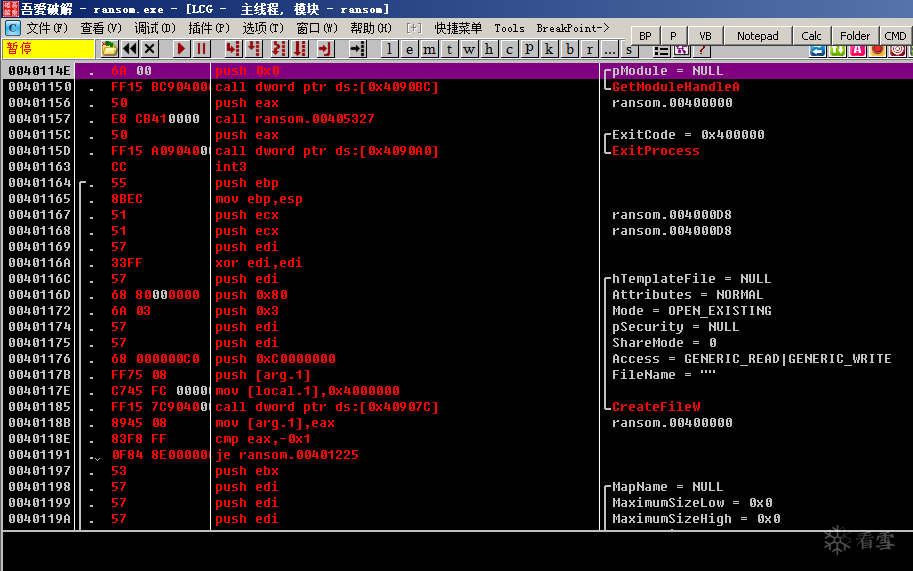Viewport: 913px width, 571px height.
Task: Click the yellow 暂停 status field
Action: point(49,49)
